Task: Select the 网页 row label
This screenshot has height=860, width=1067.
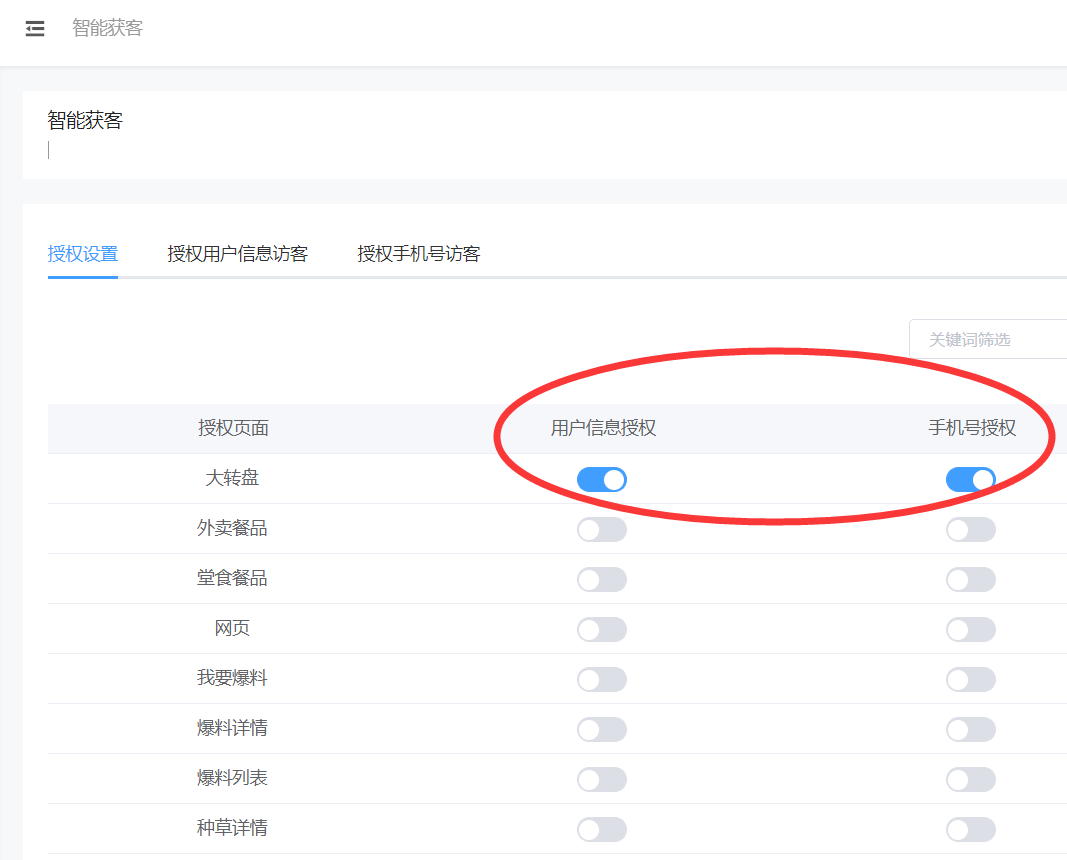Action: point(232,628)
